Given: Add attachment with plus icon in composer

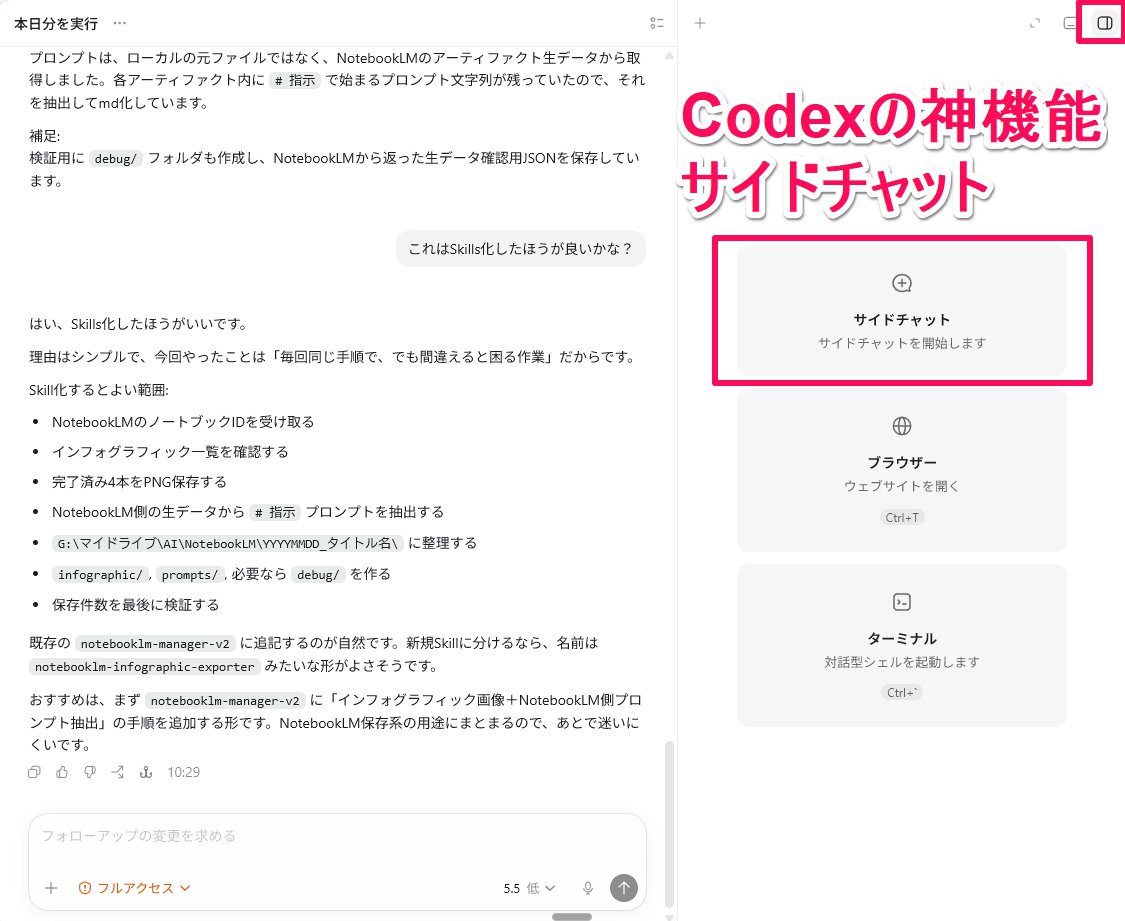Looking at the screenshot, I should (51, 888).
